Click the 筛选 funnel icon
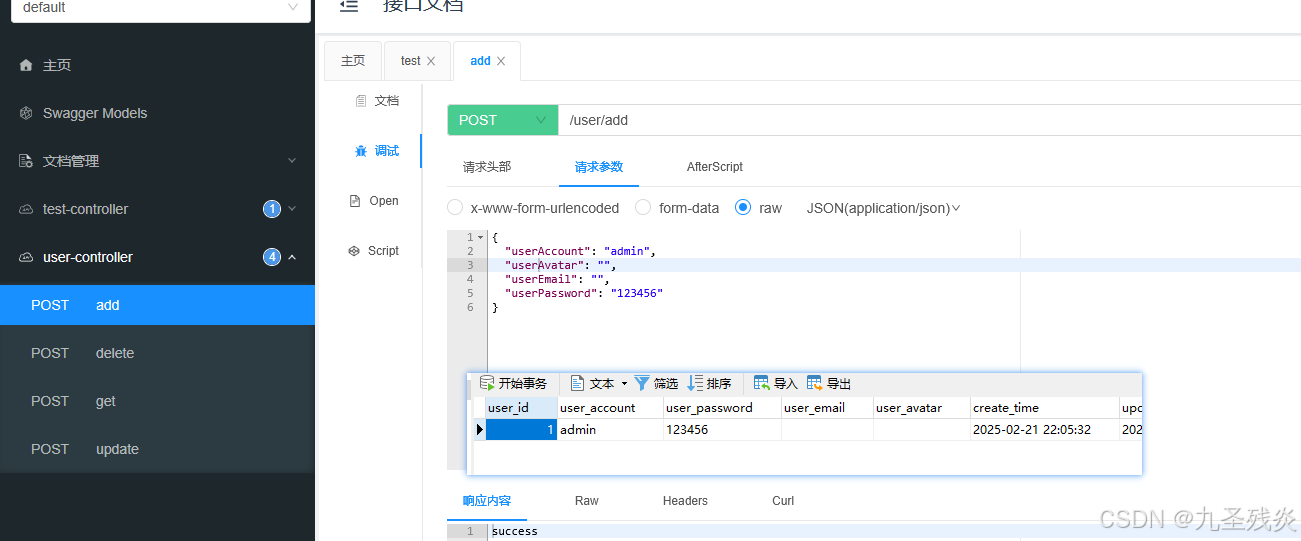Screen dimensions: 1301x541 (642, 383)
